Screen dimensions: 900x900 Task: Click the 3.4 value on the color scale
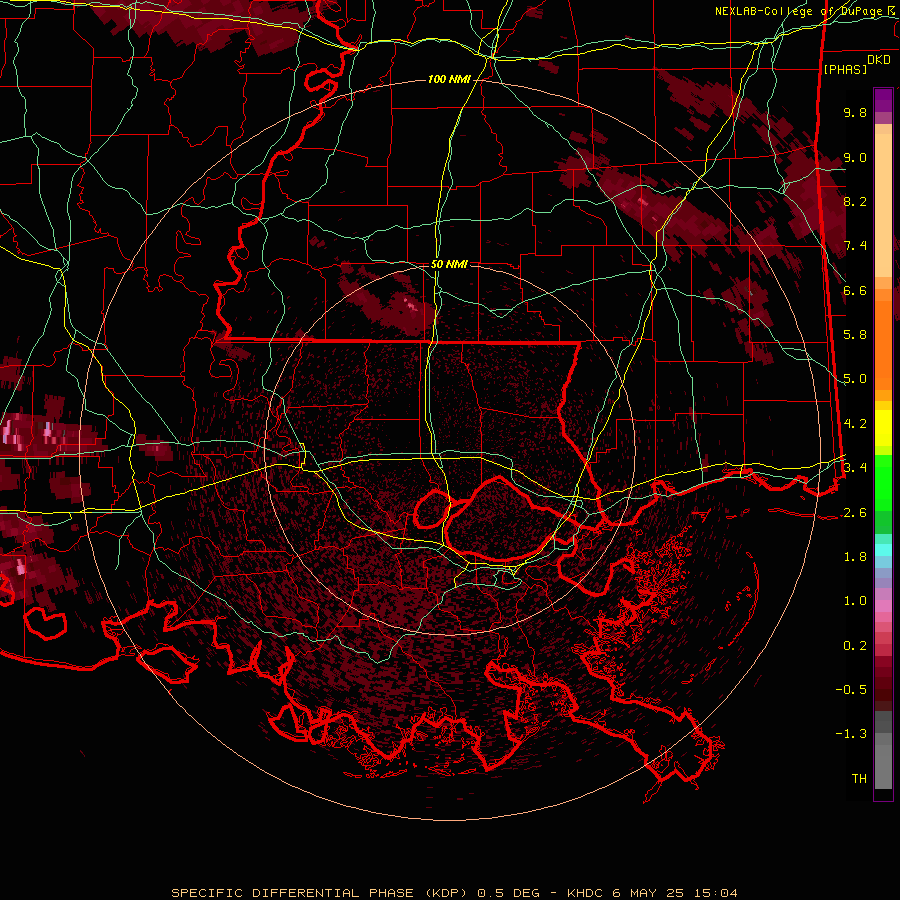click(x=855, y=467)
